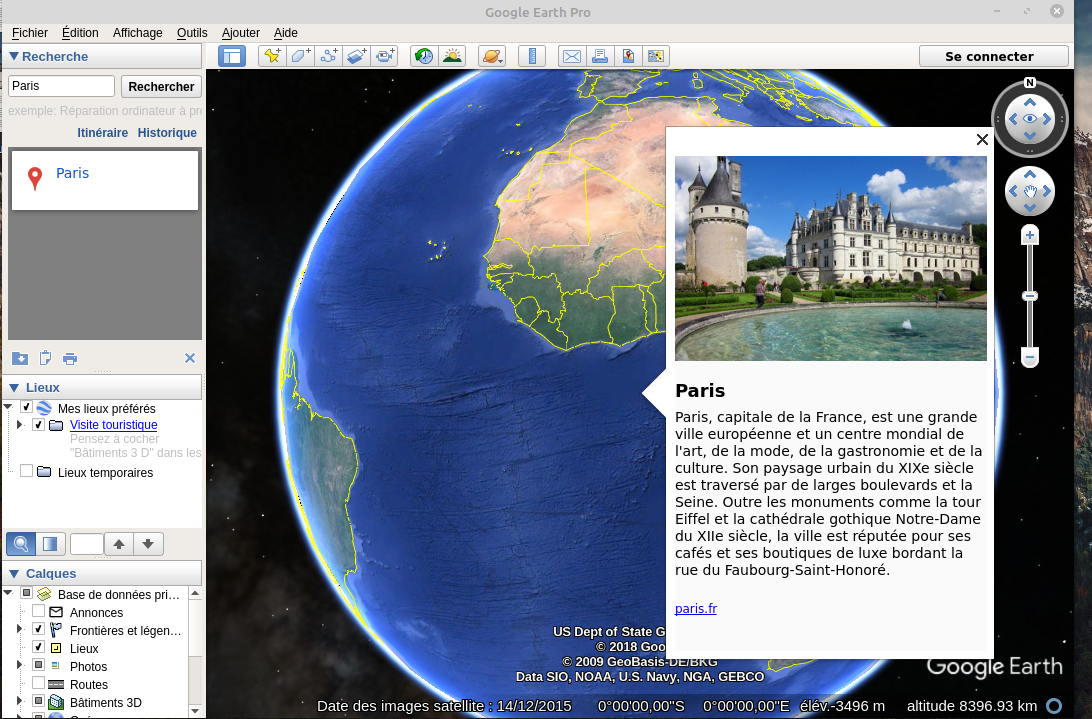1092x719 pixels.
Task: Click the Rechercher button
Action: point(161,87)
